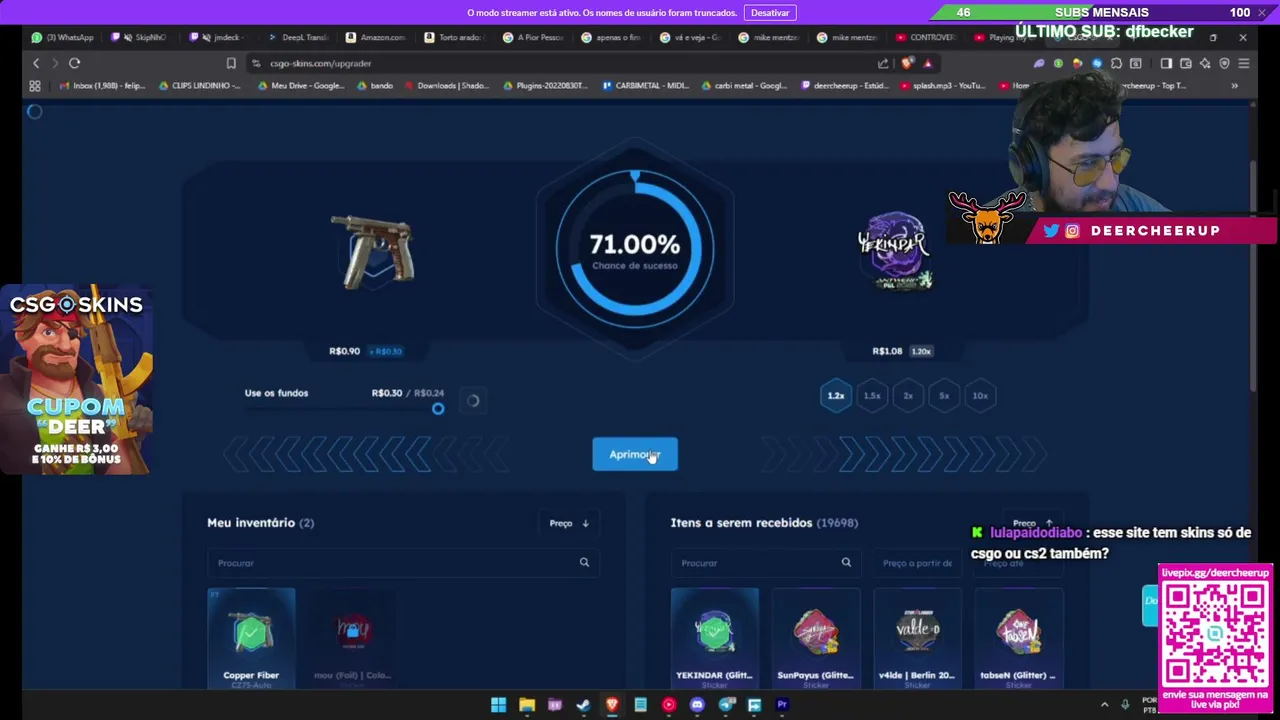The width and height of the screenshot is (1280, 720).
Task: Switch to Brave browser in the taskbar
Action: [x=612, y=705]
